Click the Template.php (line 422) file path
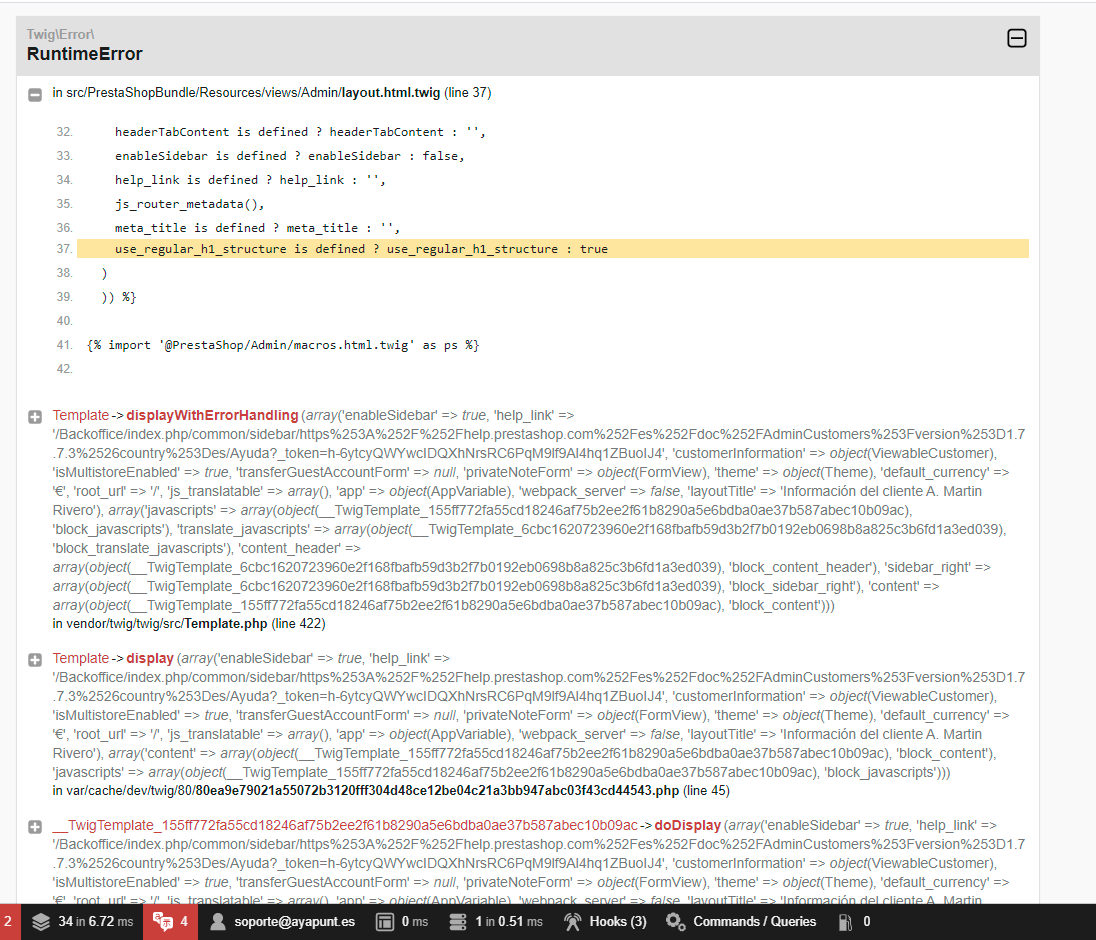 (x=189, y=623)
